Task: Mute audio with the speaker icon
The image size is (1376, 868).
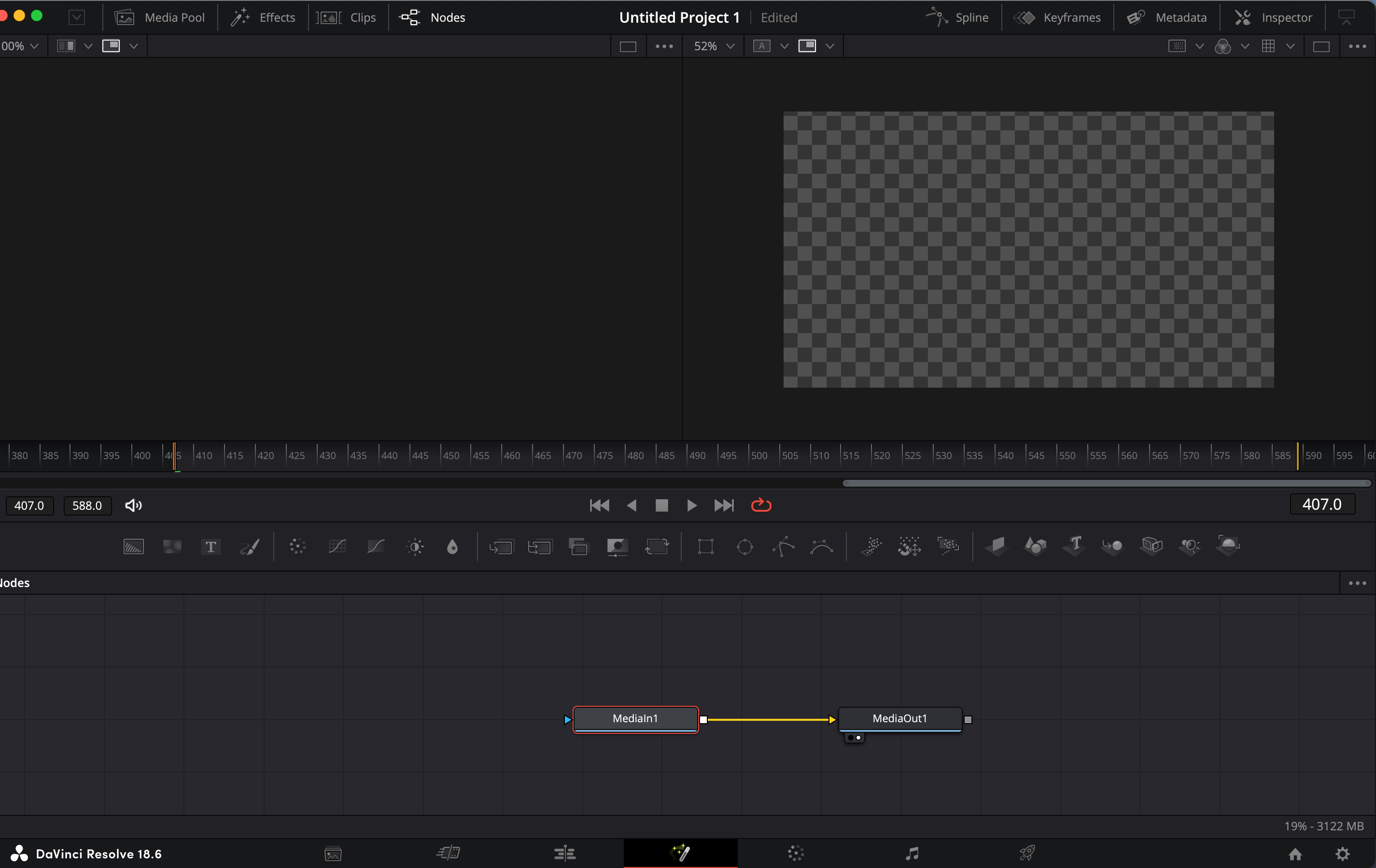Action: click(x=133, y=505)
